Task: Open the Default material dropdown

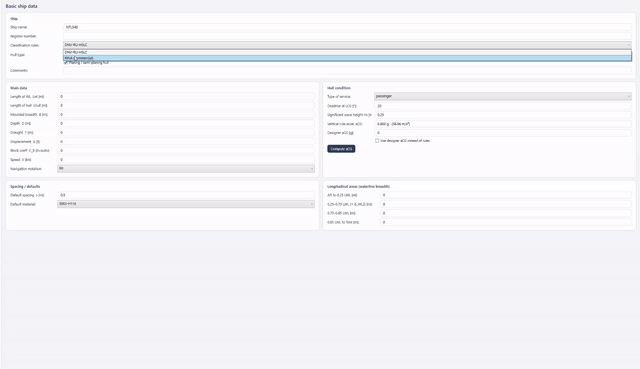Action: click(x=186, y=204)
